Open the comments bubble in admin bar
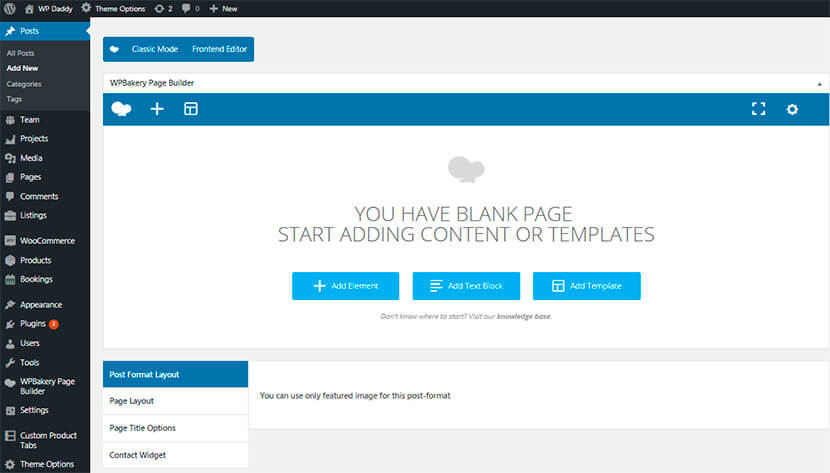Viewport: 830px width, 473px height. pyautogui.click(x=186, y=8)
